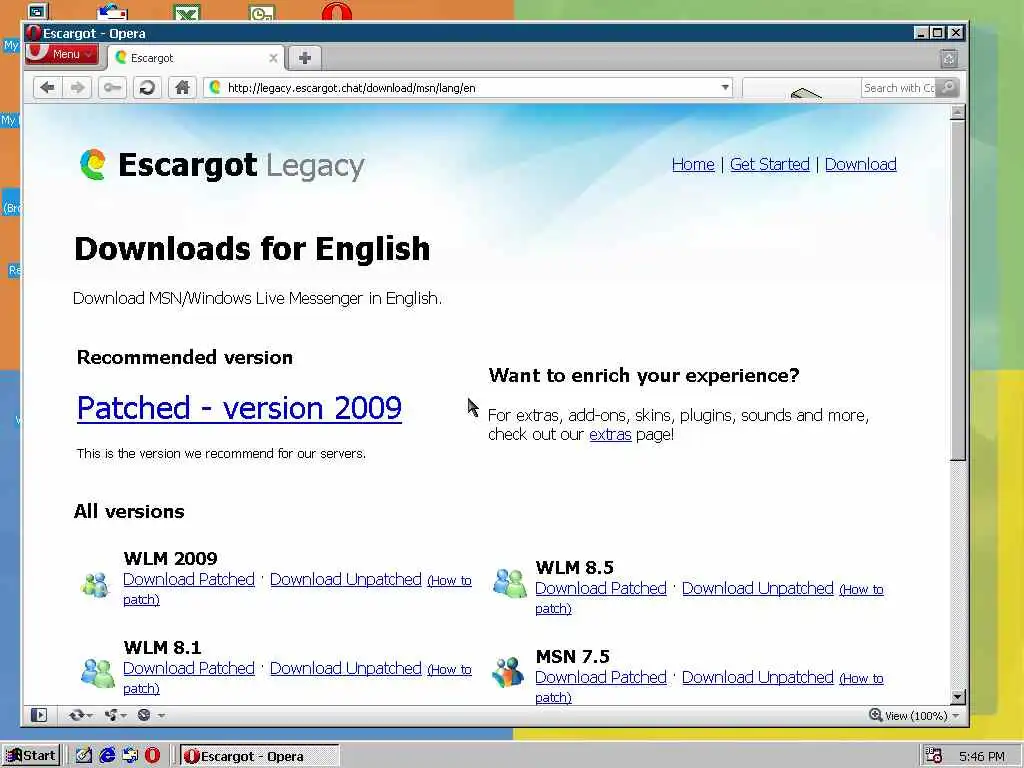The image size is (1024, 768).
Task: Expand the address bar history dropdown
Action: pos(725,88)
